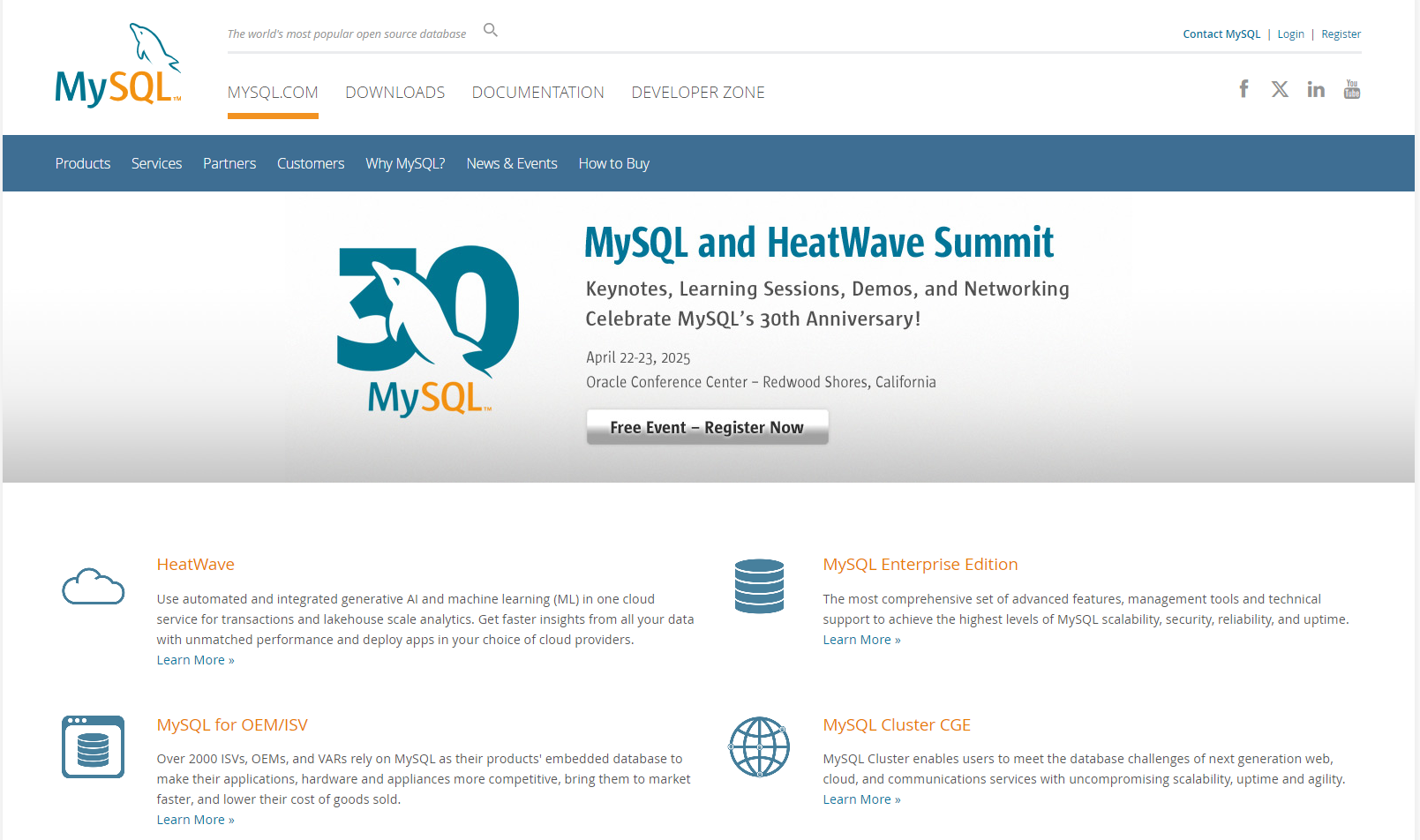This screenshot has width=1420, height=840.
Task: Click the Enterprise Edition database stack icon
Action: click(x=759, y=586)
